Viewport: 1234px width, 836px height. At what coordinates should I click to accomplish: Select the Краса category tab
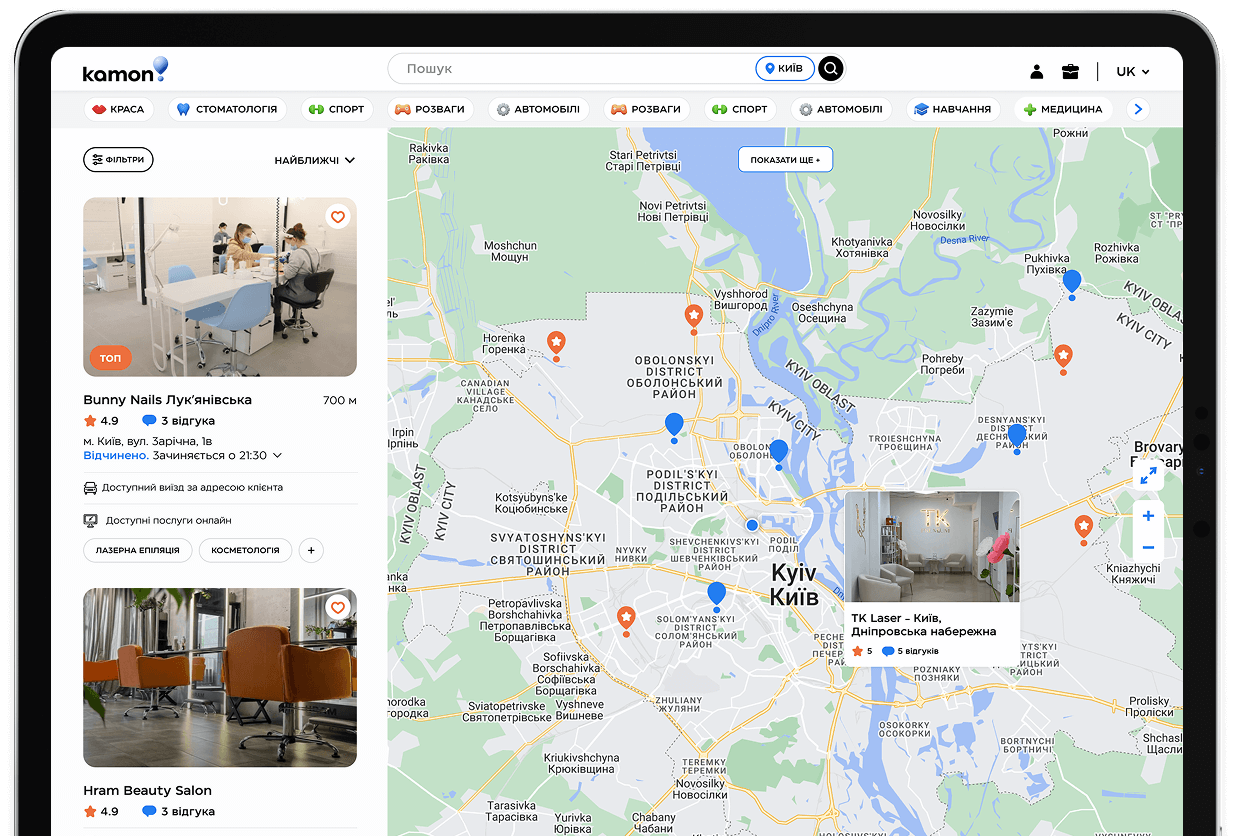tap(118, 109)
